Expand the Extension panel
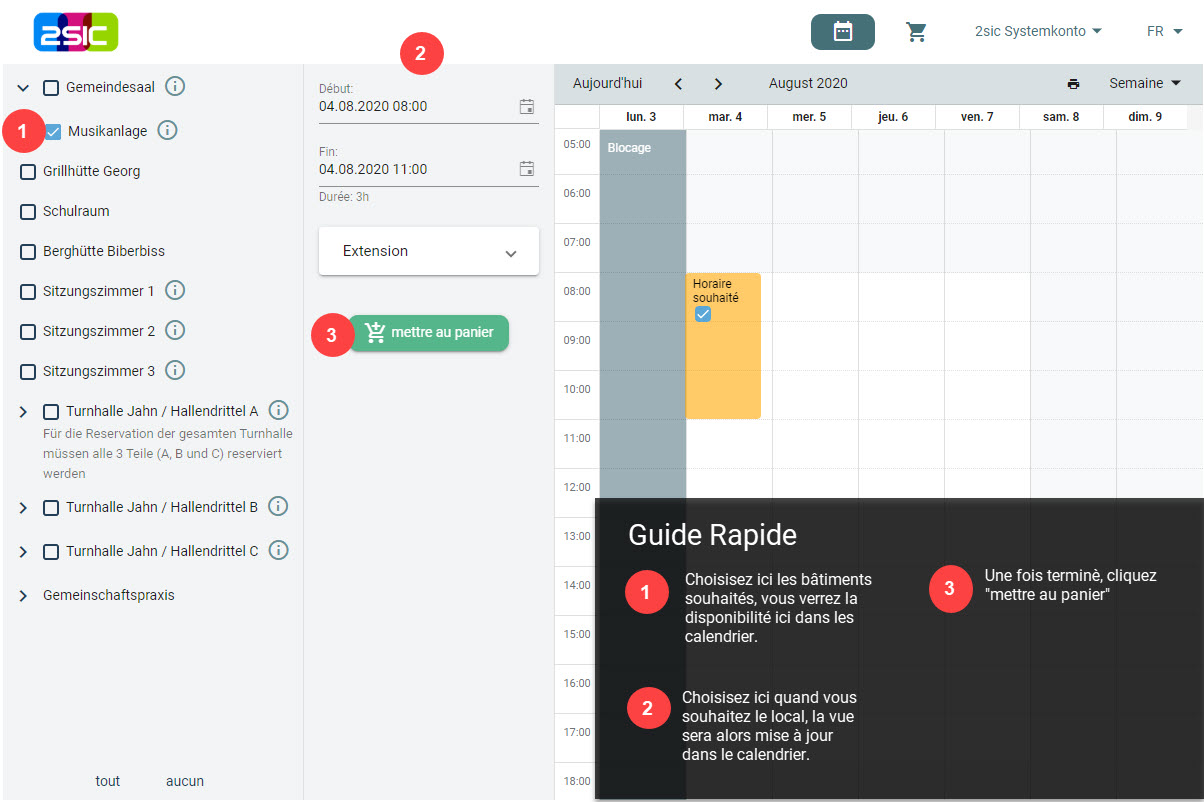The image size is (1204, 802). [x=429, y=251]
